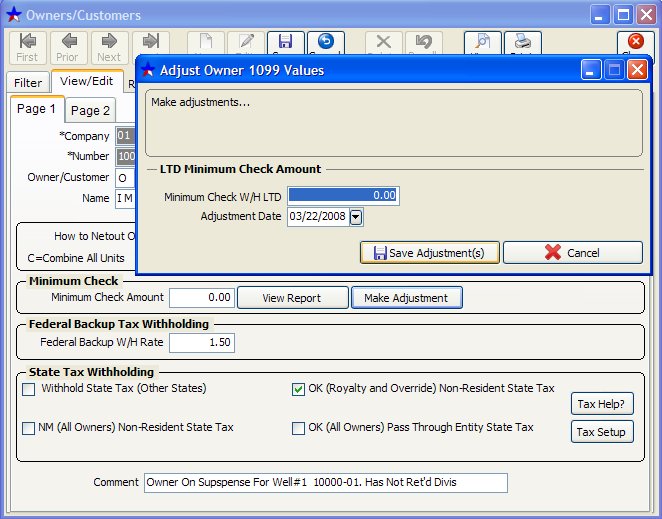Screen dimensions: 662x519
Task: Click the Print toolbar icon
Action: pos(523,43)
